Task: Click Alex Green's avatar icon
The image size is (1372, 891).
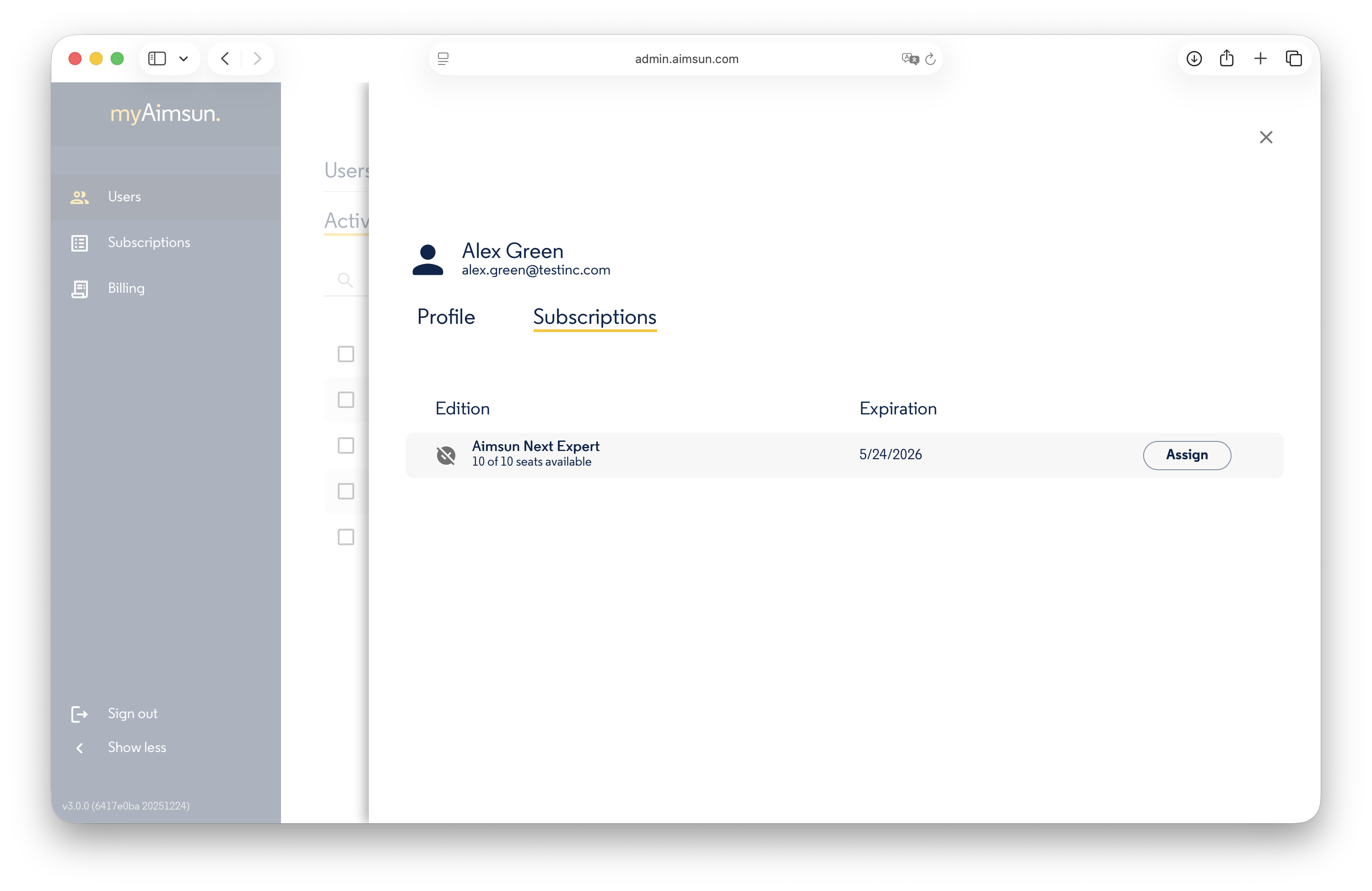Action: (x=428, y=259)
